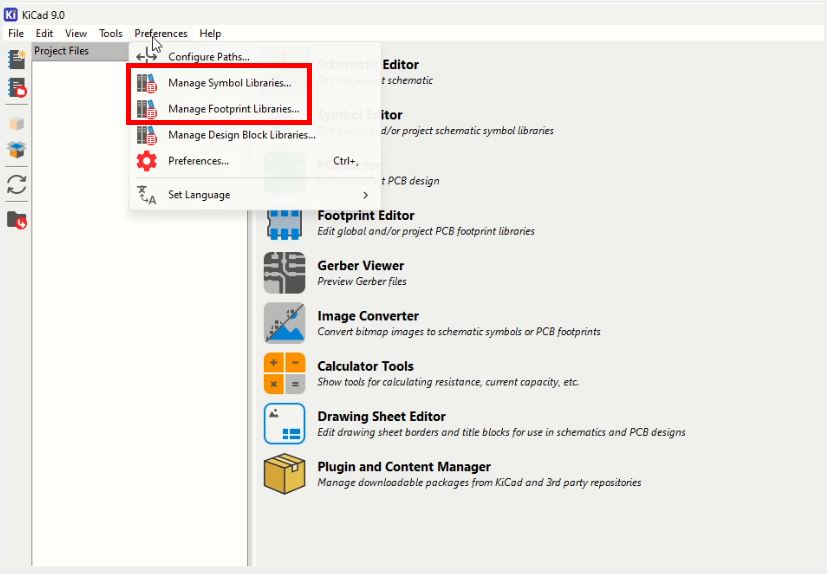Click the unarchive project box icon

point(17,150)
